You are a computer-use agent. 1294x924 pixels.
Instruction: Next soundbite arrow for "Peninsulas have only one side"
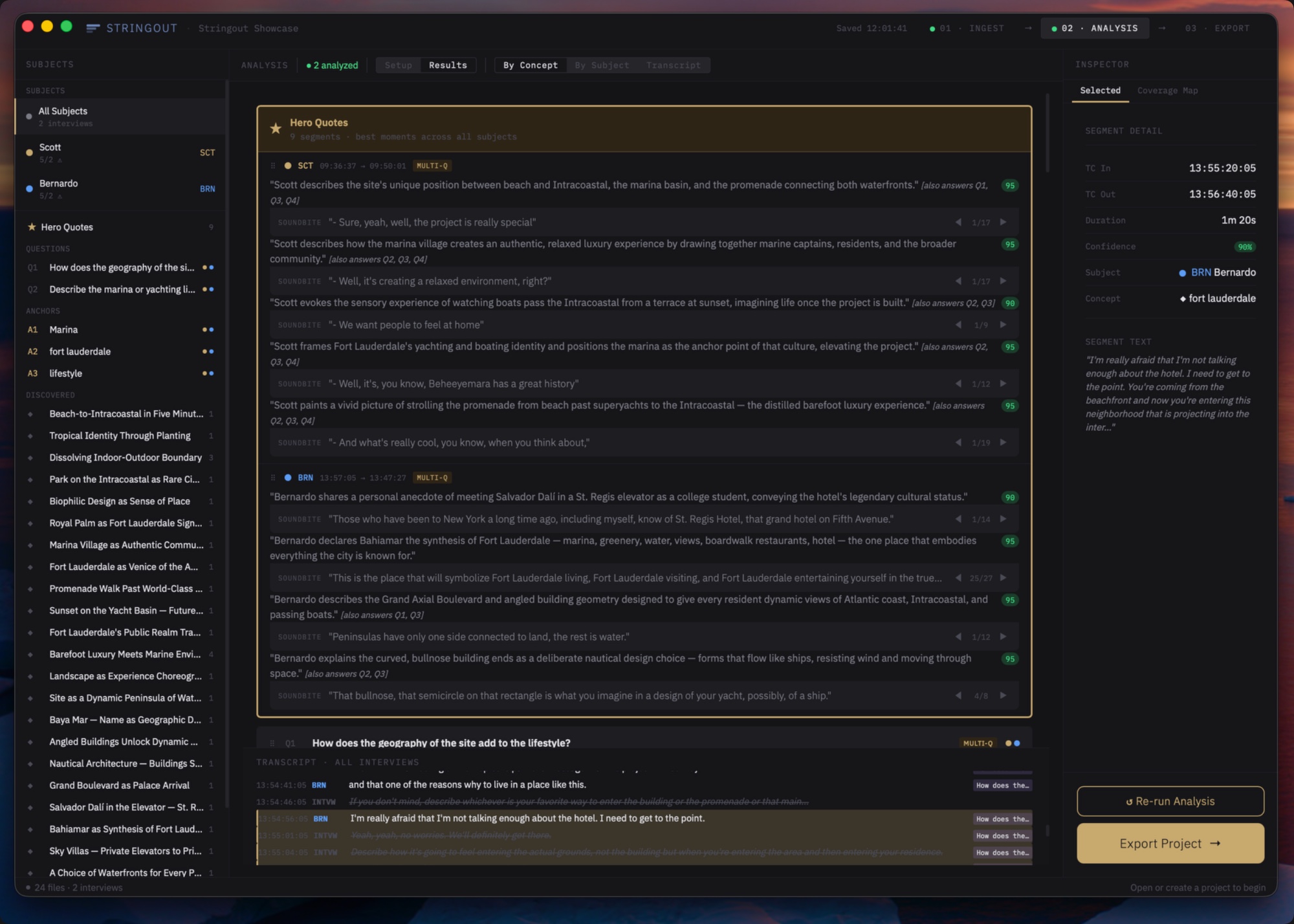1003,637
